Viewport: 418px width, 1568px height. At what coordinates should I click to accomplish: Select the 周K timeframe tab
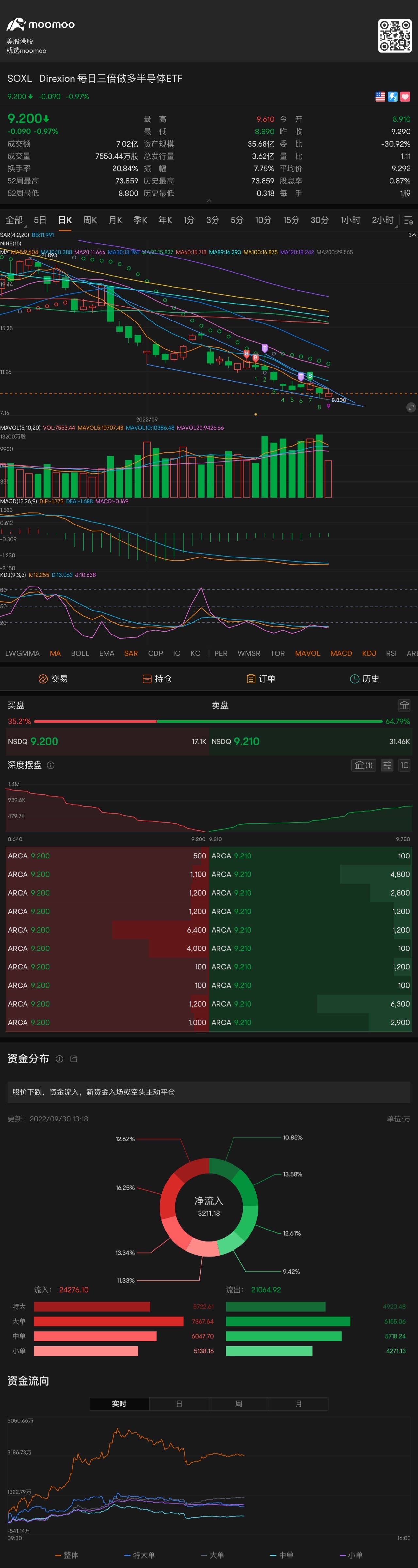click(x=90, y=220)
